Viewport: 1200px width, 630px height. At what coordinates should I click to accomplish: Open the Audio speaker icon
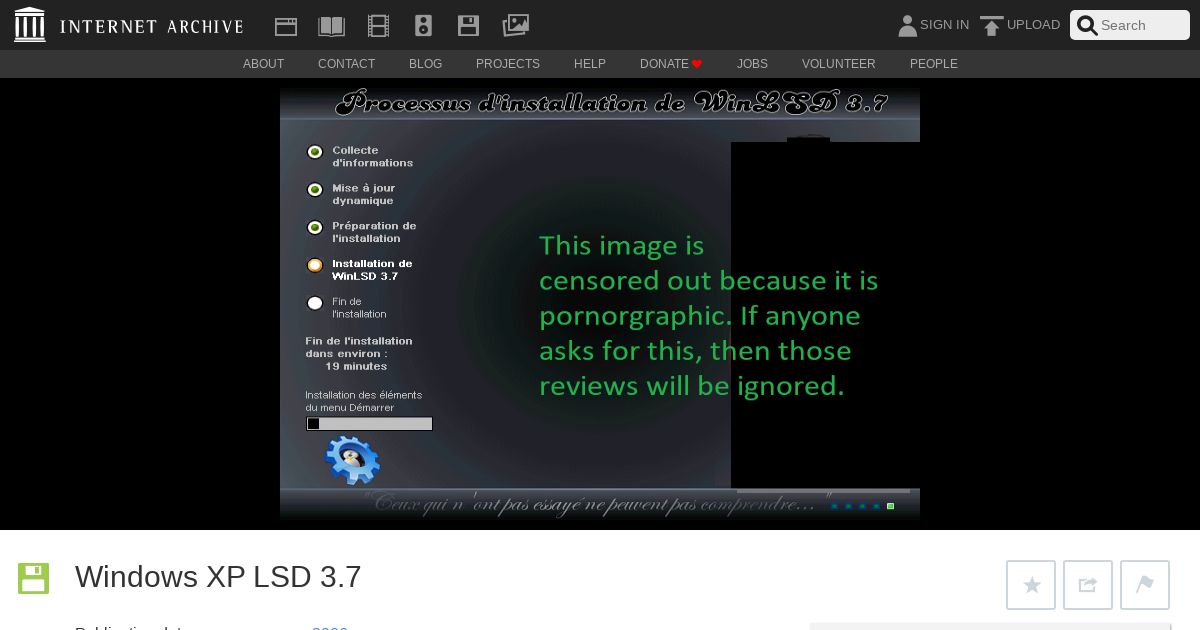423,26
